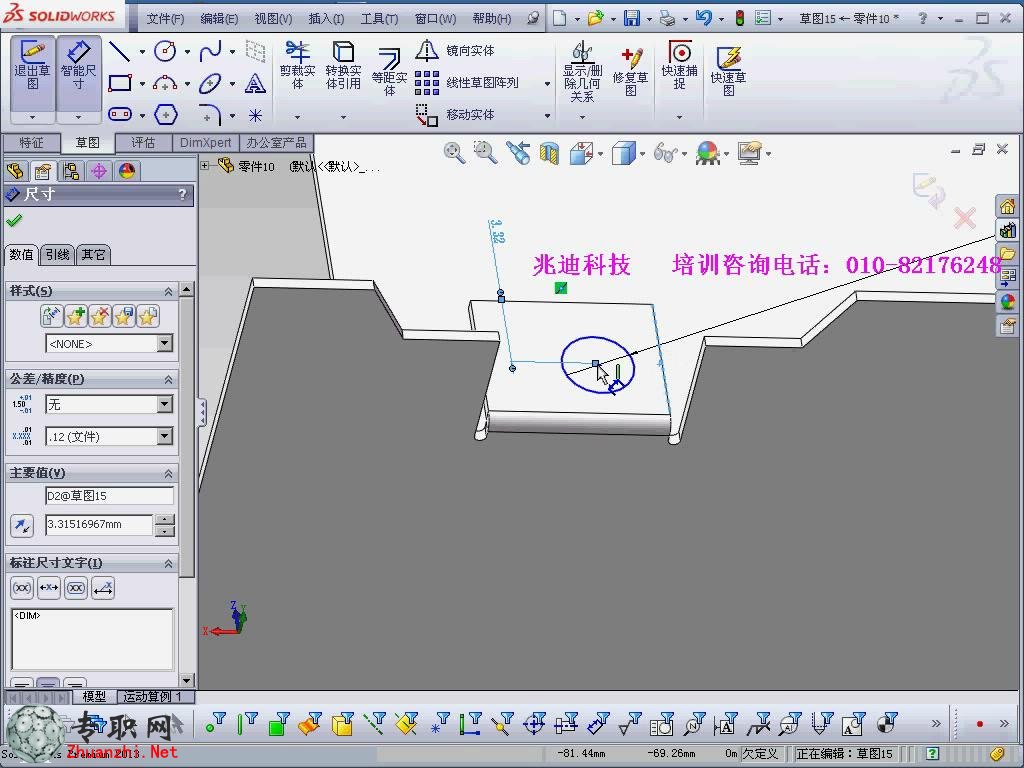Click the Save icon in the top toolbar
The image size is (1024, 768).
point(632,18)
